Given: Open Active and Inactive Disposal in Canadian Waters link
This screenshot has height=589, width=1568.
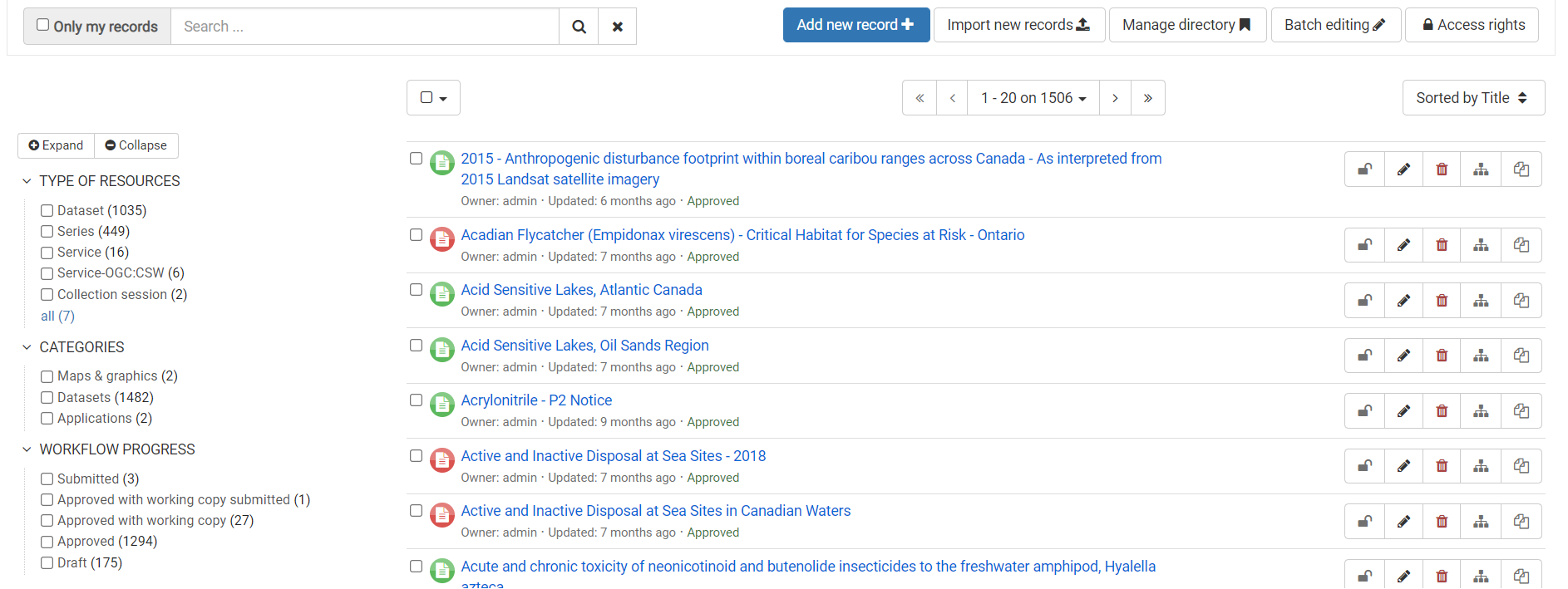Looking at the screenshot, I should [x=656, y=511].
